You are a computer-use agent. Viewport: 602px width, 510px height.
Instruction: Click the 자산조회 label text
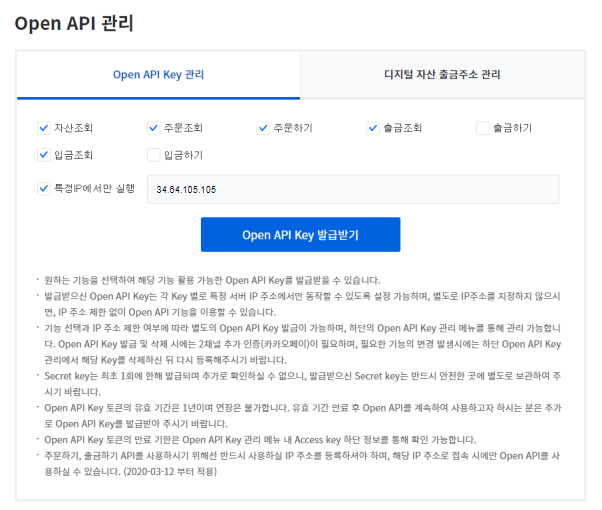[74, 128]
